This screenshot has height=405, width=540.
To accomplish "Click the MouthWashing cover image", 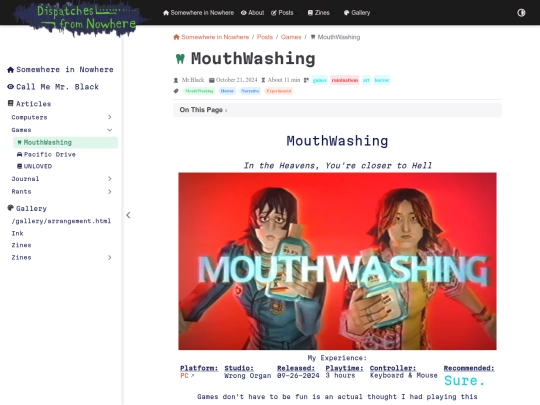I will (x=337, y=261).
